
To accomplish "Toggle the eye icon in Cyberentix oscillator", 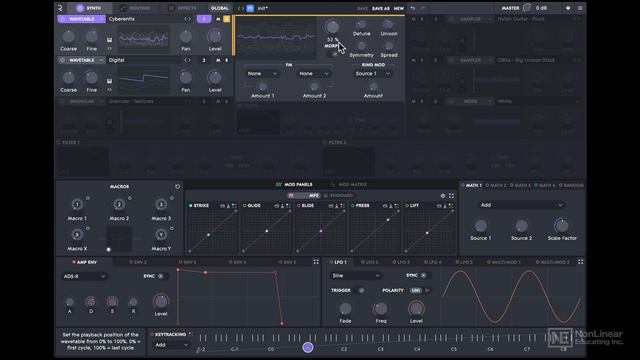I will tap(109, 49).
